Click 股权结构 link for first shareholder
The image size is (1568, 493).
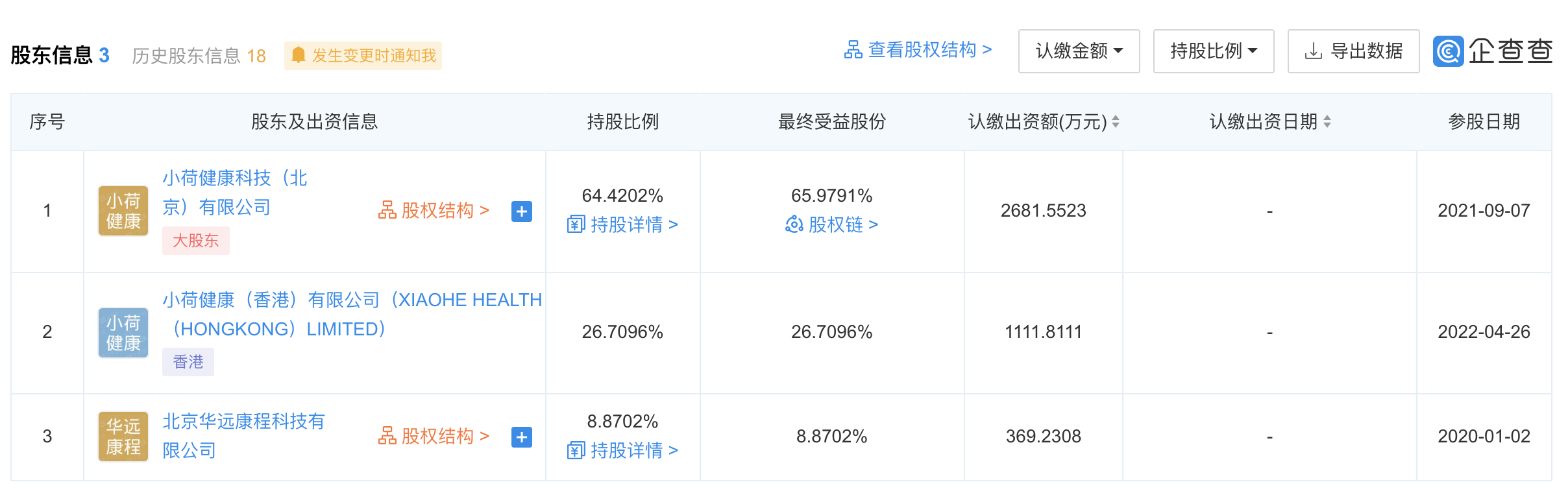tap(434, 210)
